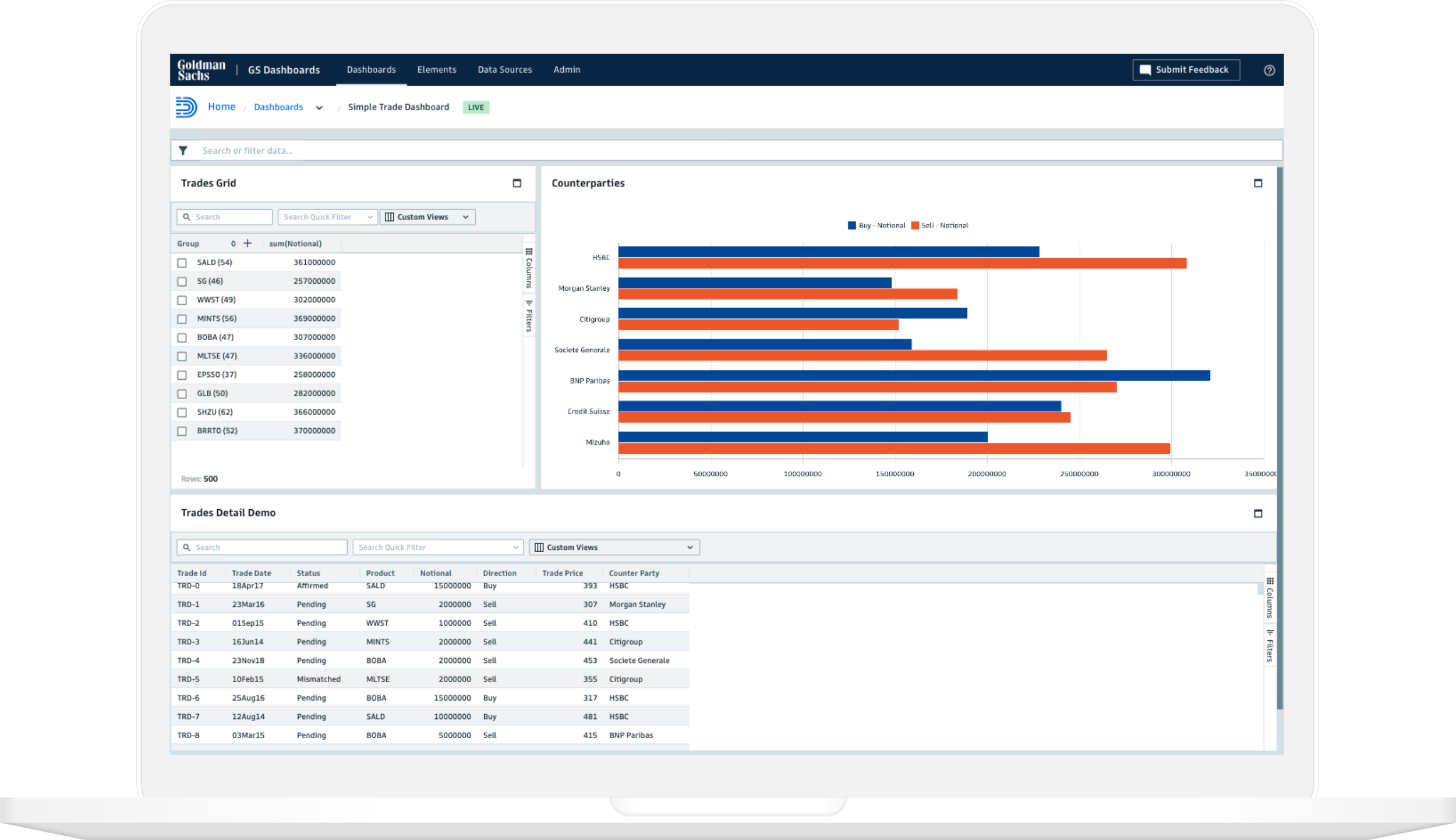Check the checkbox for SALD (54) group
The height and width of the screenshot is (840, 1456).
(182, 263)
